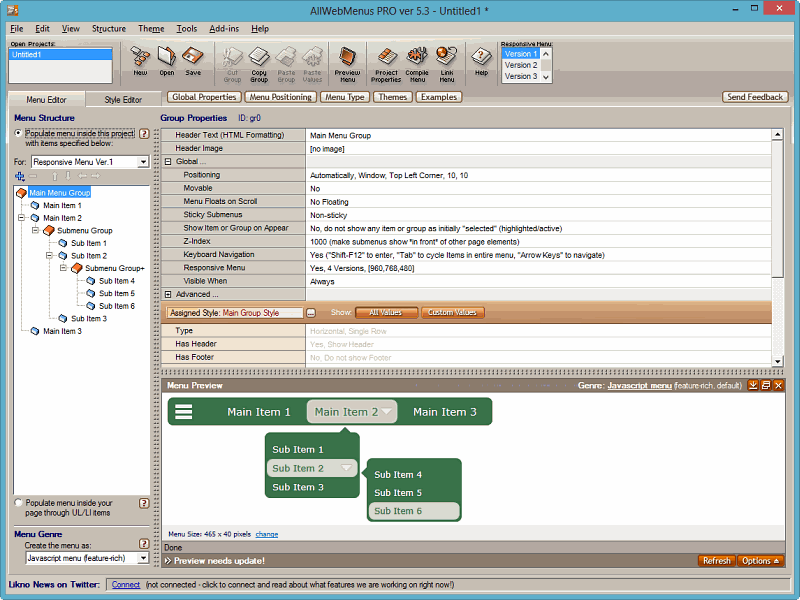Switch to the Style Editor tab
The width and height of the screenshot is (800, 600).
pos(123,99)
